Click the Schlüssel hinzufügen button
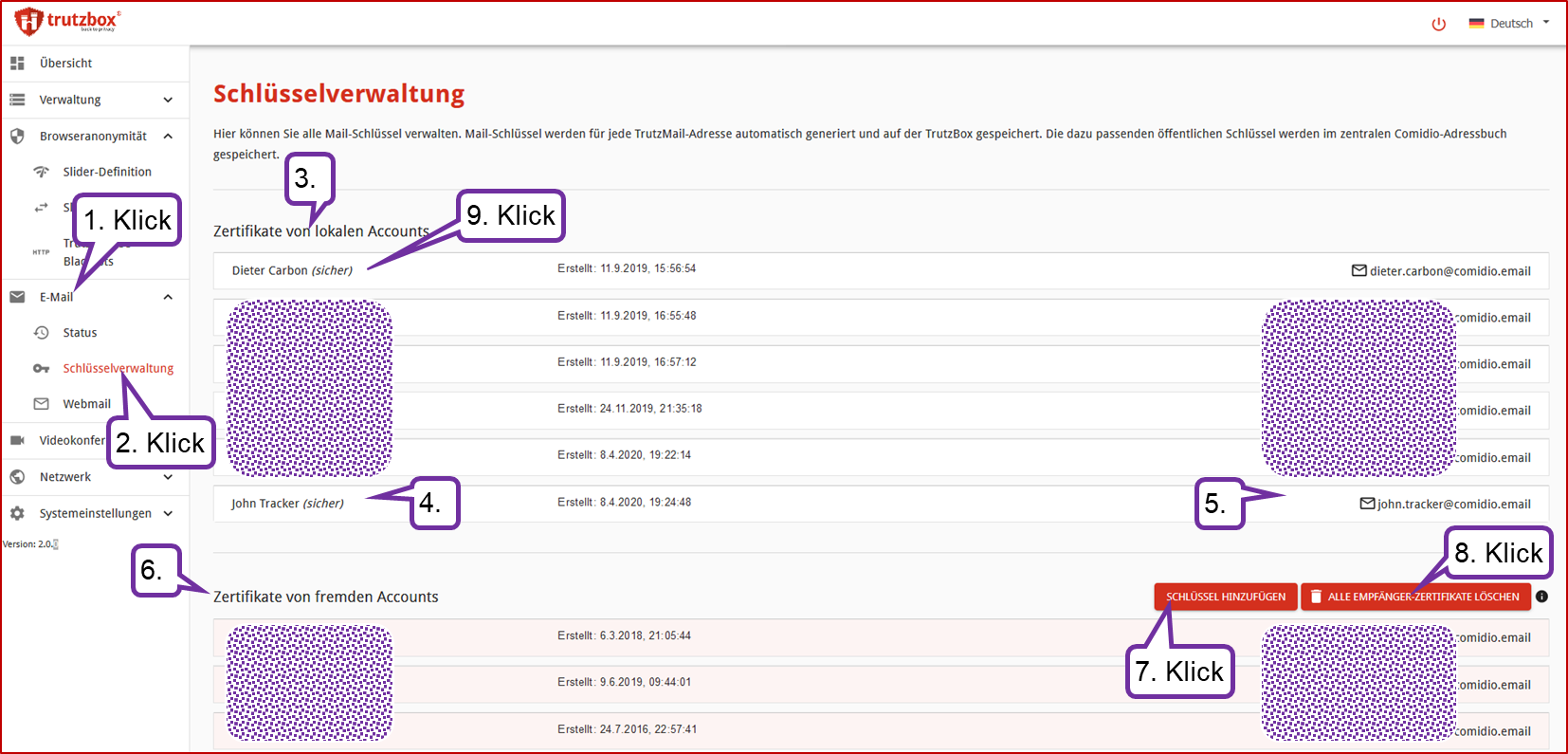Screen dimensions: 1568x754 click(x=1226, y=597)
